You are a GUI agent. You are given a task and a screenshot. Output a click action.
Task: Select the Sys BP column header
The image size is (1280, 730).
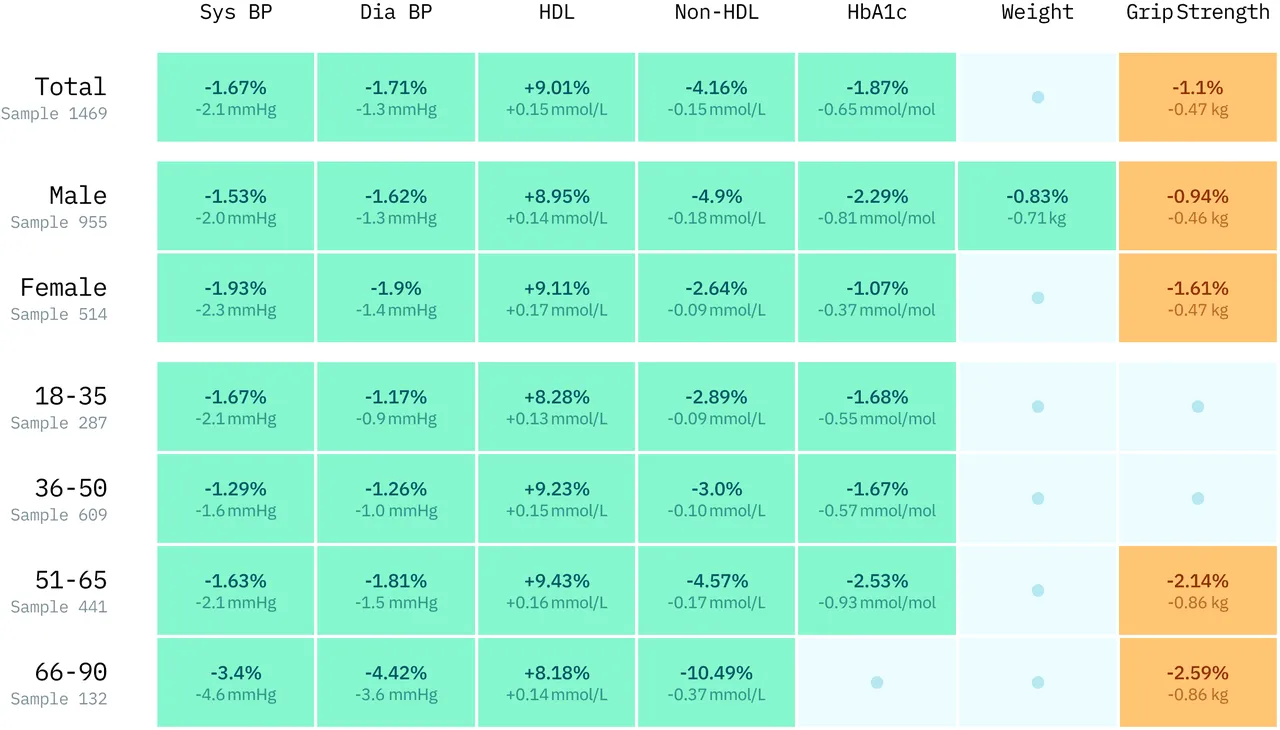236,13
